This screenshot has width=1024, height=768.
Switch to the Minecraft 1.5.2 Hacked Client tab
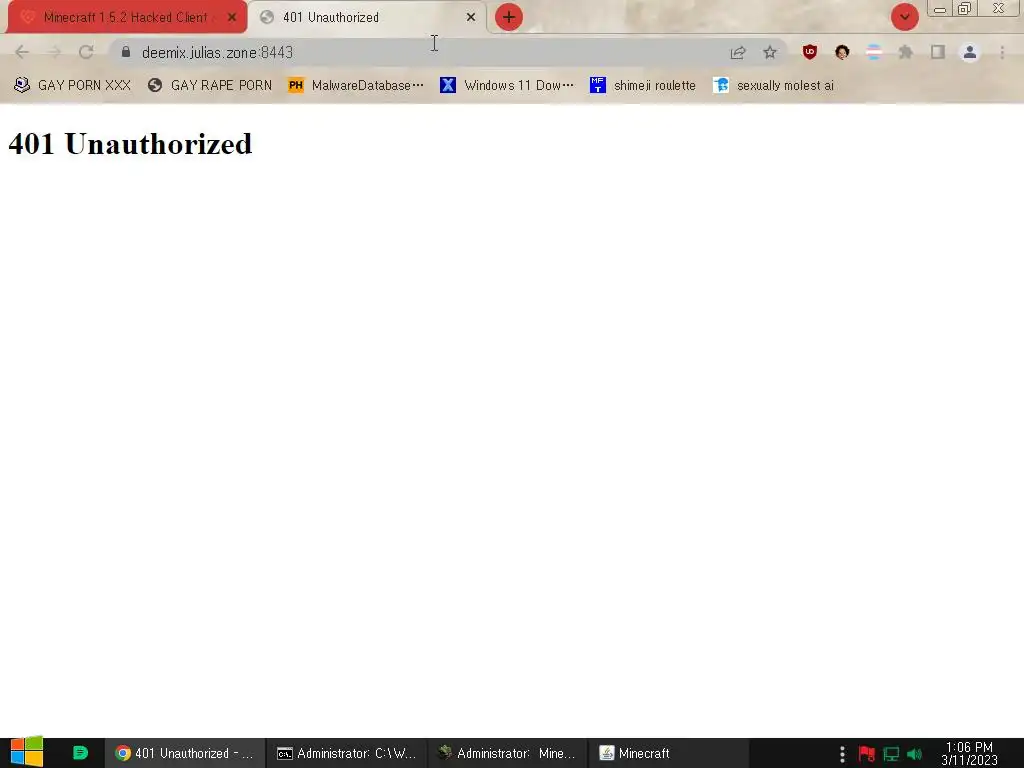click(x=124, y=18)
